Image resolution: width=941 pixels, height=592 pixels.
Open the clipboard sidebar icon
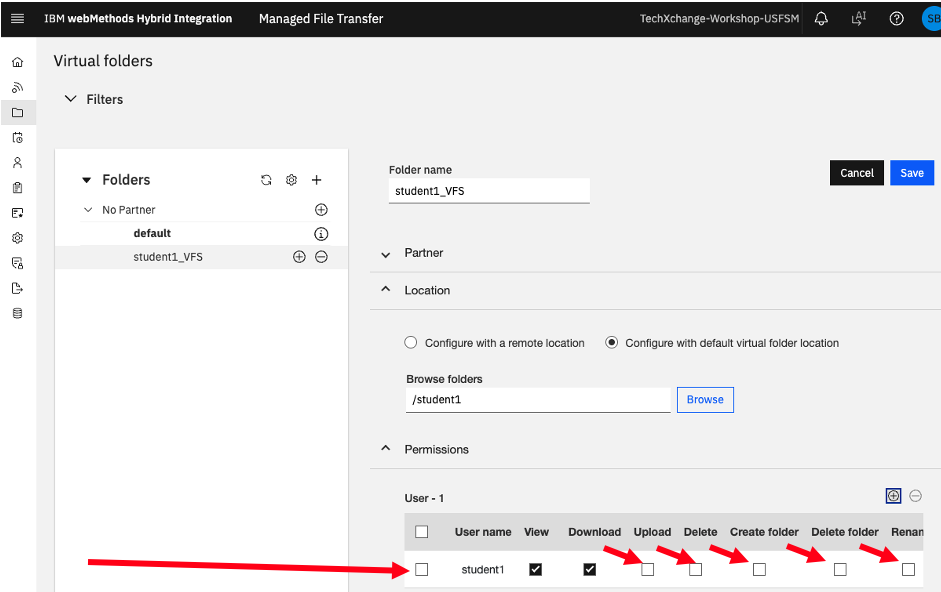(17, 188)
